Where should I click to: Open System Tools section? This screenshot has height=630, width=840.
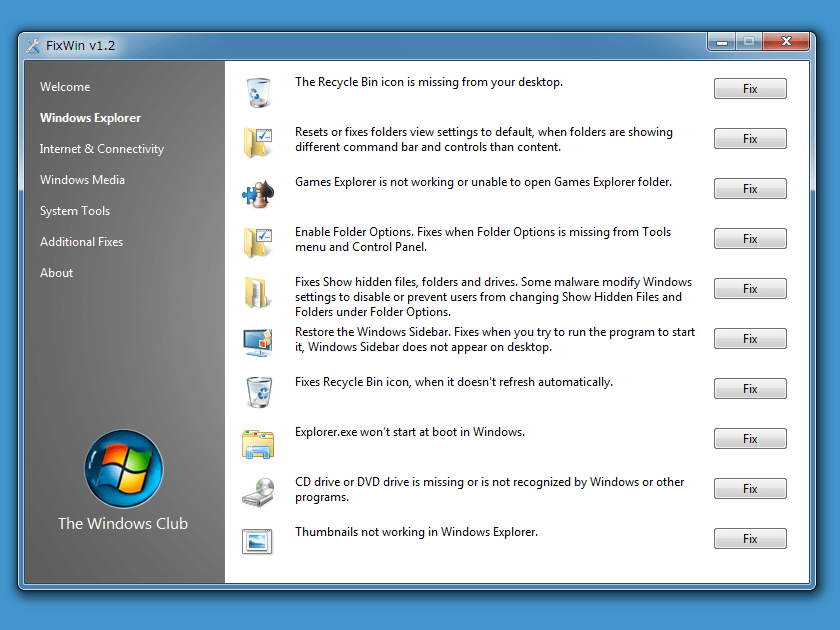click(x=74, y=211)
